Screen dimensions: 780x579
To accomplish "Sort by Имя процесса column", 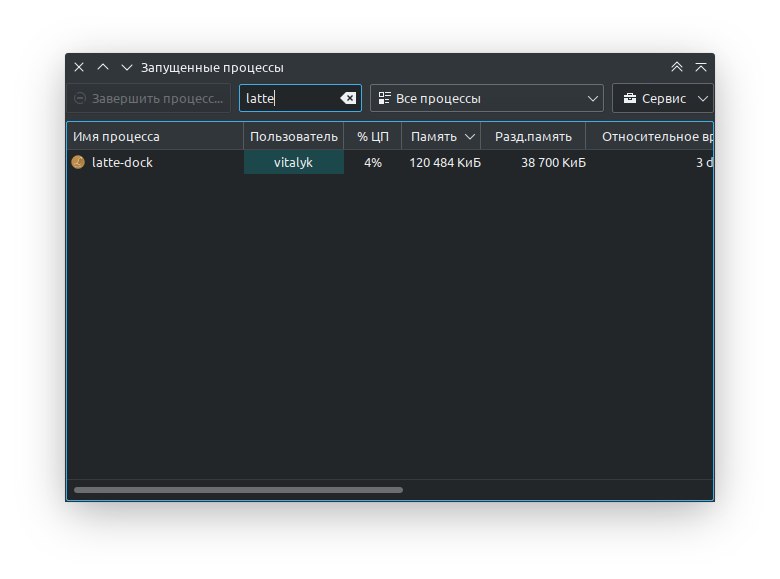I will click(x=155, y=136).
